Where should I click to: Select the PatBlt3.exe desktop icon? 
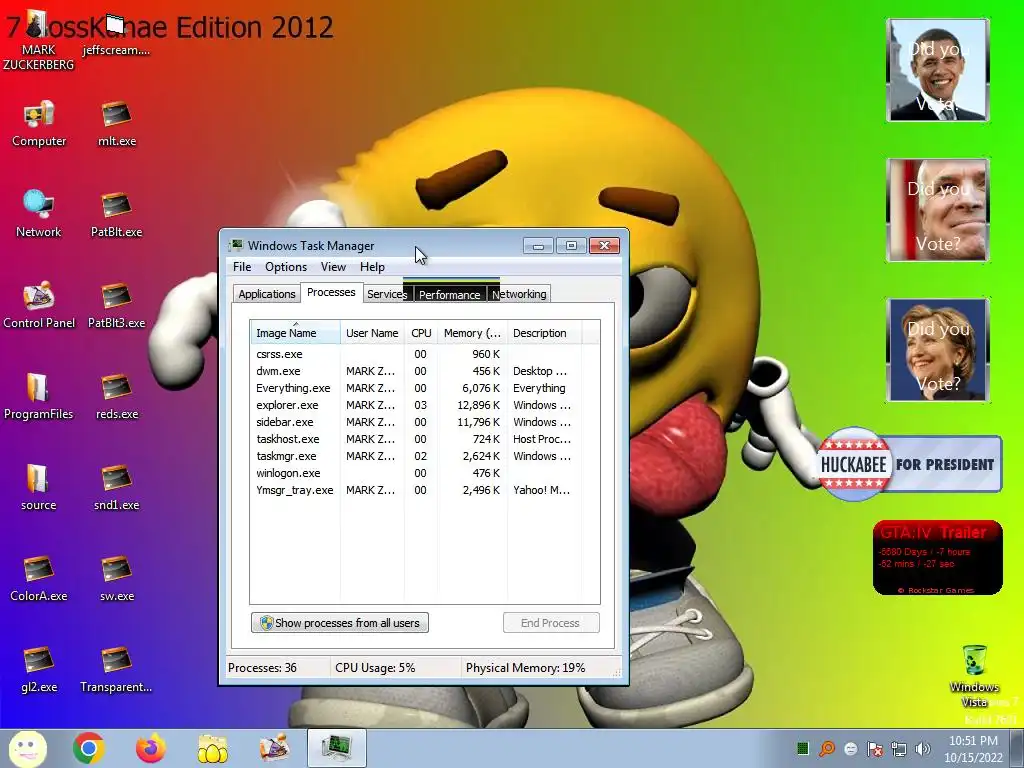tap(116, 306)
